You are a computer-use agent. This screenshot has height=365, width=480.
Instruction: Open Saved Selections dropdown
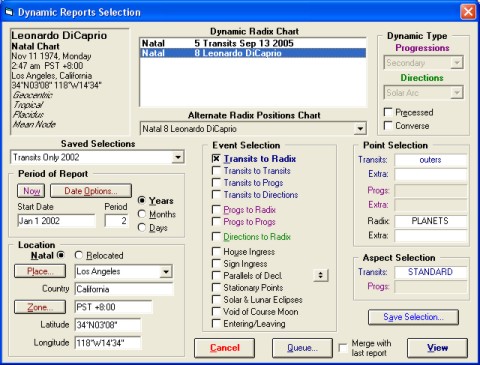coord(178,157)
